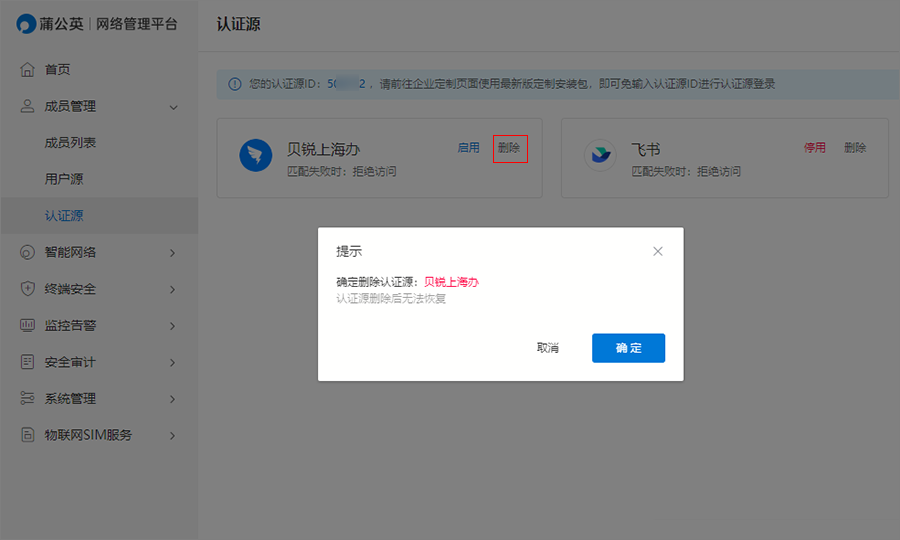The width and height of the screenshot is (900, 540).
Task: Expand the 物联网SIM服务 chevron
Action: pos(172,436)
